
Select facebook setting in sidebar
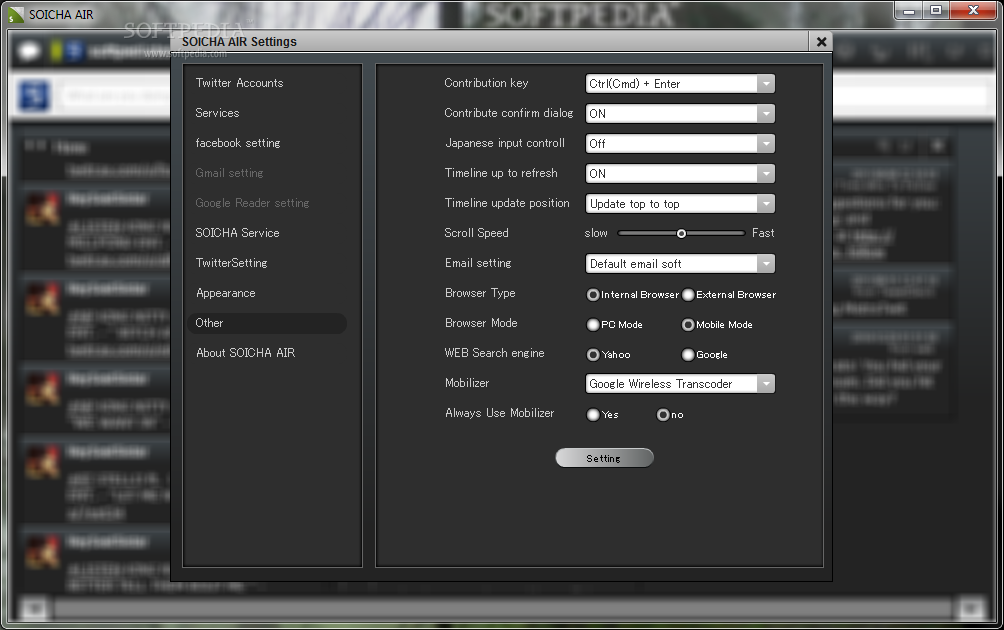point(238,143)
